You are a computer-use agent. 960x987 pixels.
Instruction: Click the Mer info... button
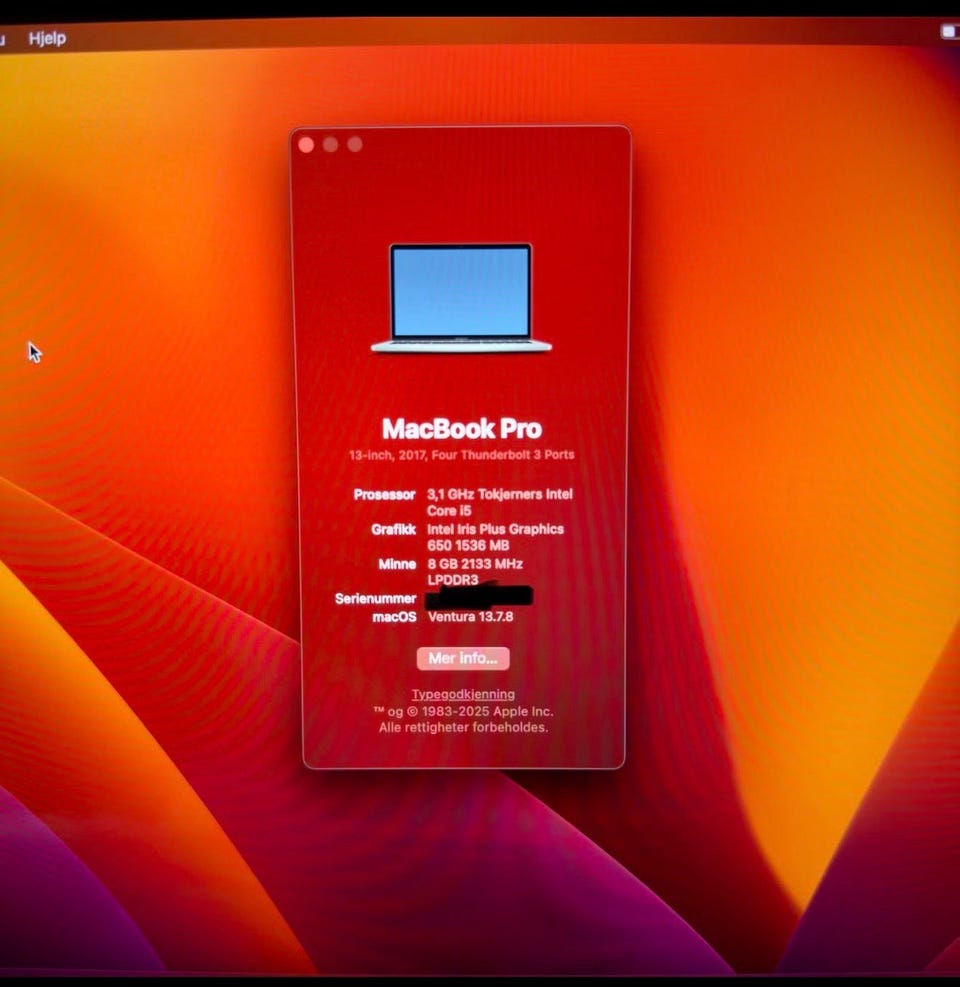pos(463,658)
